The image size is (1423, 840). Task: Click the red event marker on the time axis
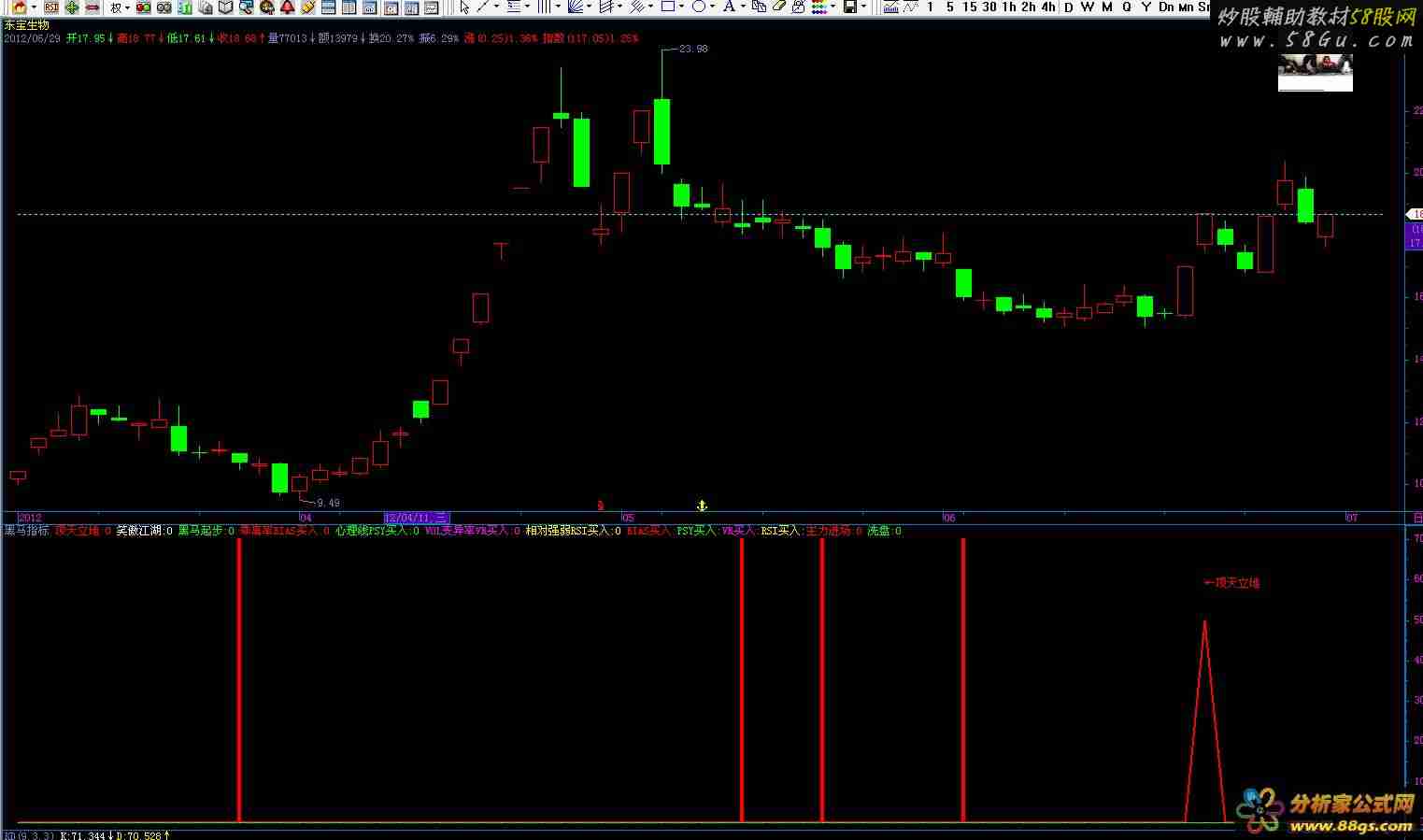[600, 505]
